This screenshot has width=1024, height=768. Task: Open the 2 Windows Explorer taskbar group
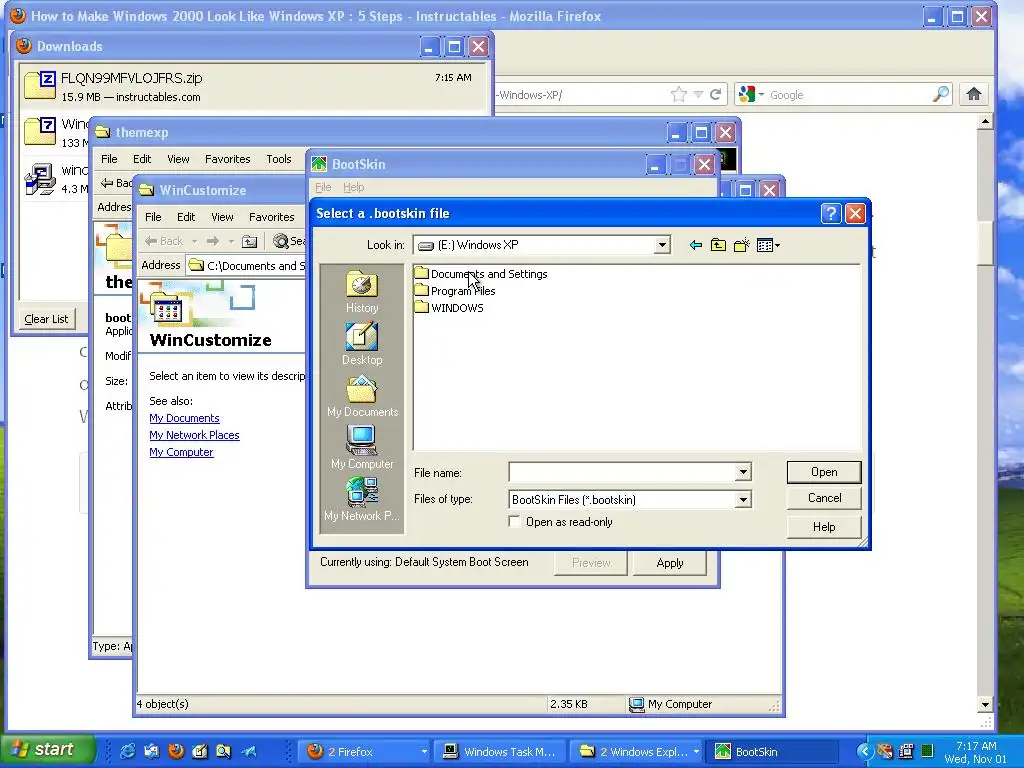pyautogui.click(x=638, y=752)
